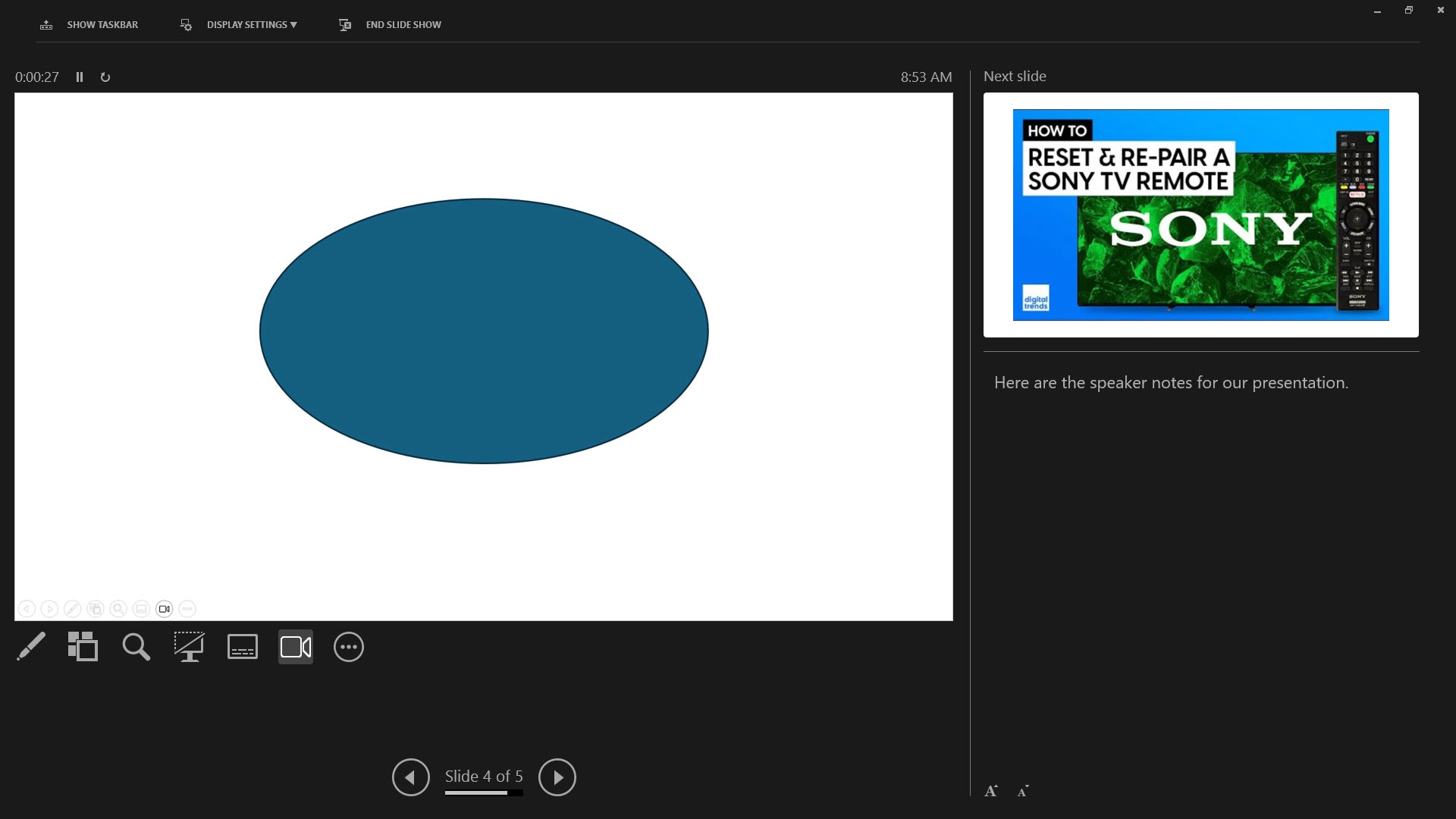Select the slide grid view icon

(x=83, y=647)
